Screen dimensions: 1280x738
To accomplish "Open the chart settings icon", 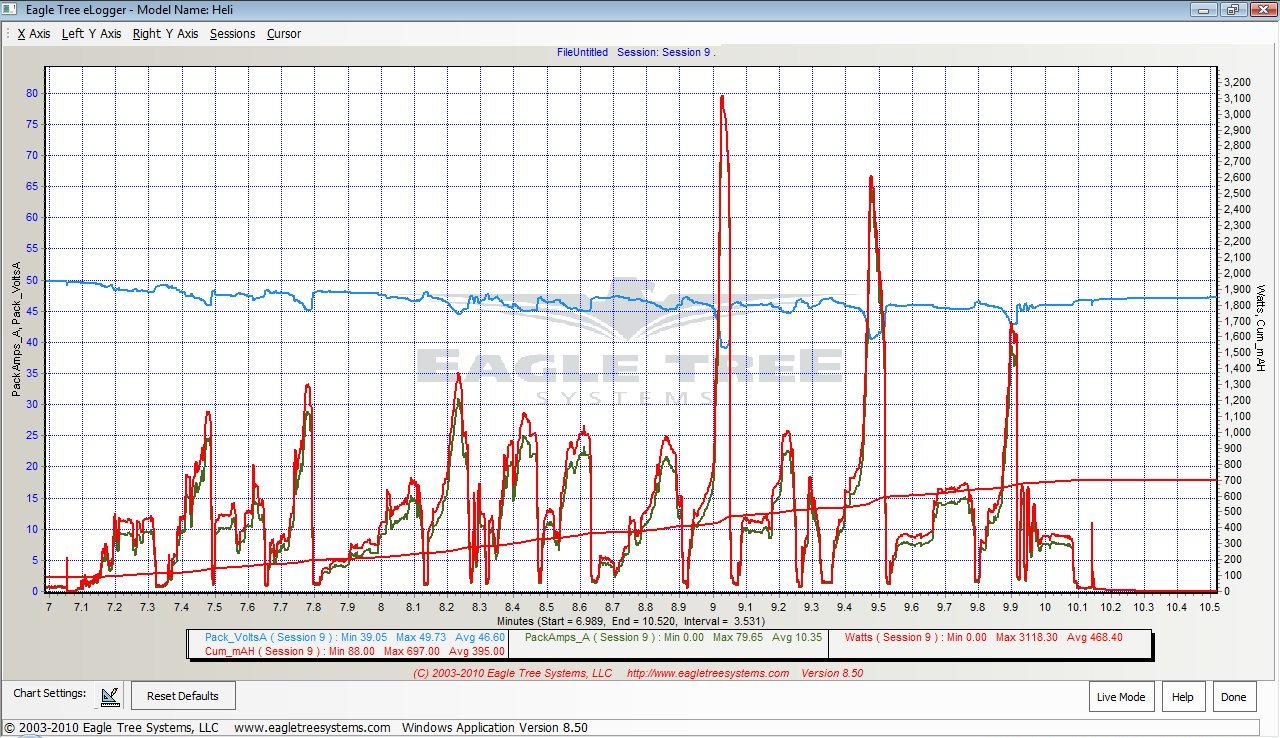I will click(111, 695).
